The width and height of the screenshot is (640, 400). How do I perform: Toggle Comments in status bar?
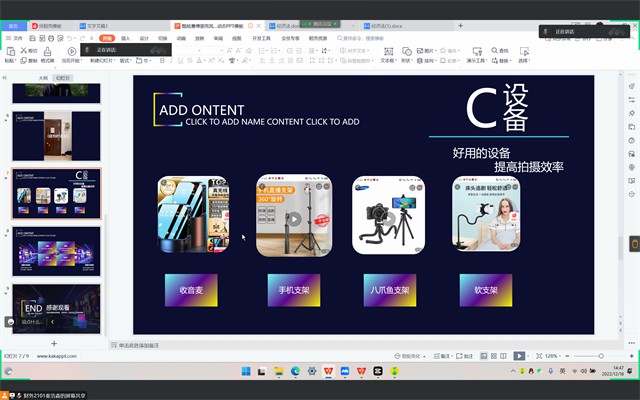tap(464, 356)
